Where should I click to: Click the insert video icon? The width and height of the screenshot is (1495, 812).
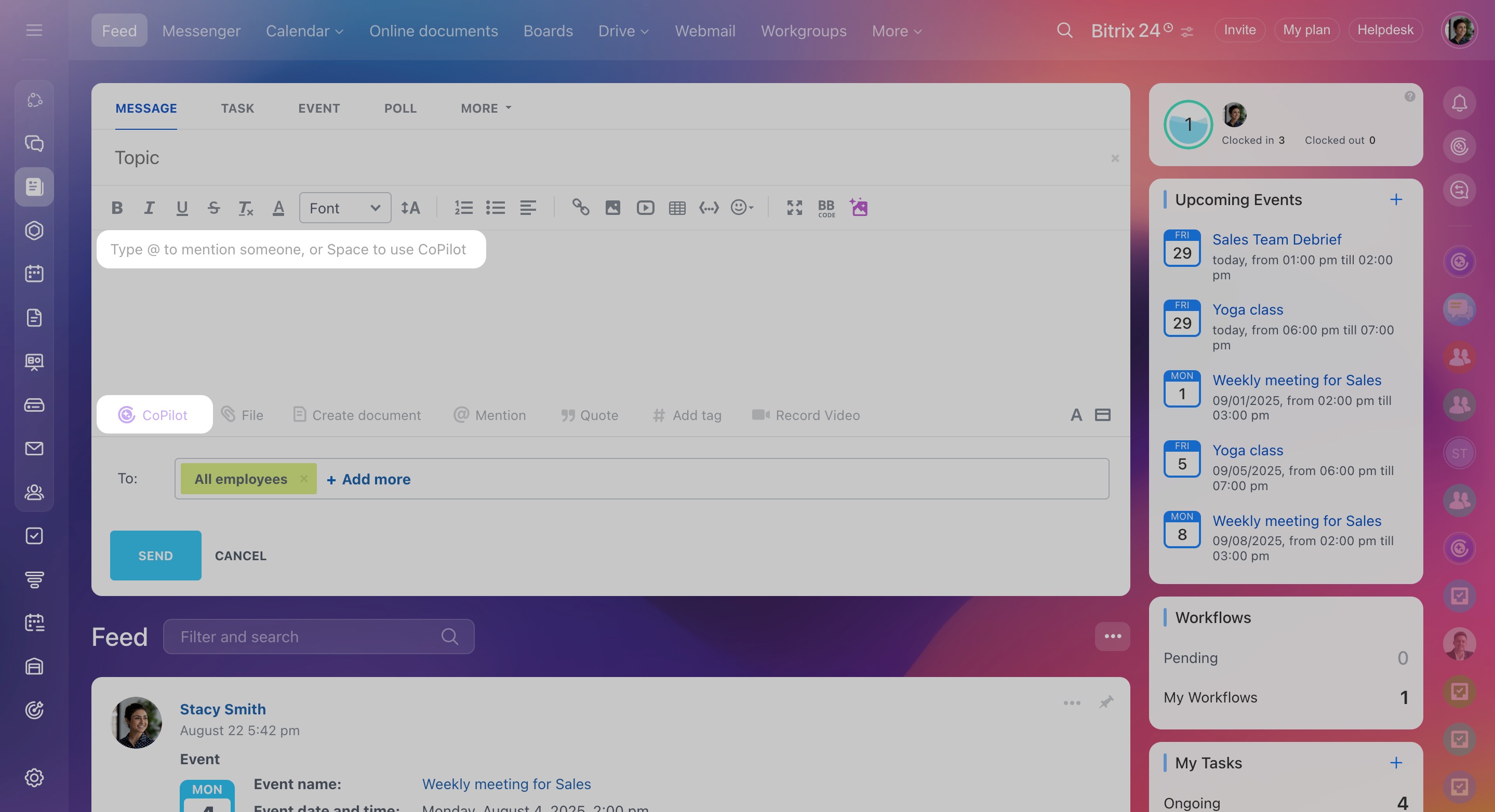click(x=645, y=208)
